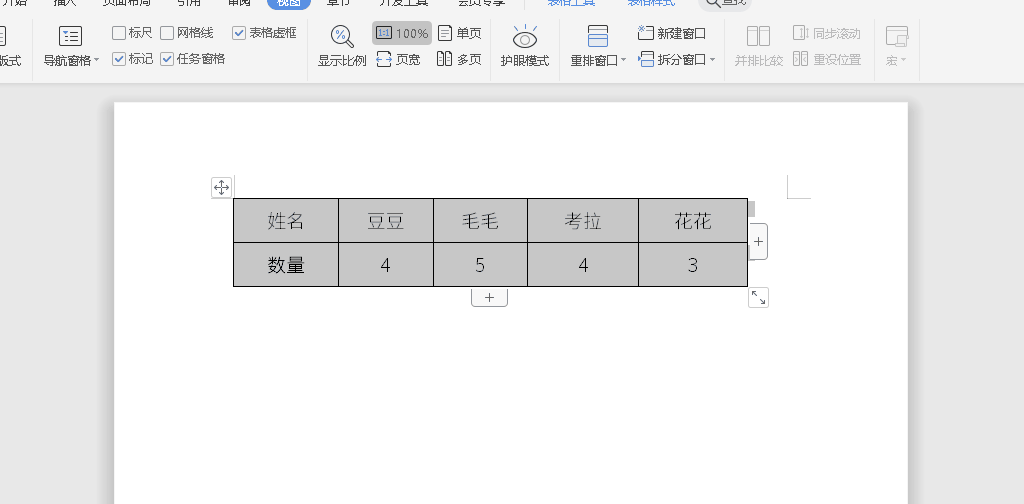Screen dimensions: 1024x504
Task: Enable the 标尺 ruler checkbox
Action: coord(119,33)
